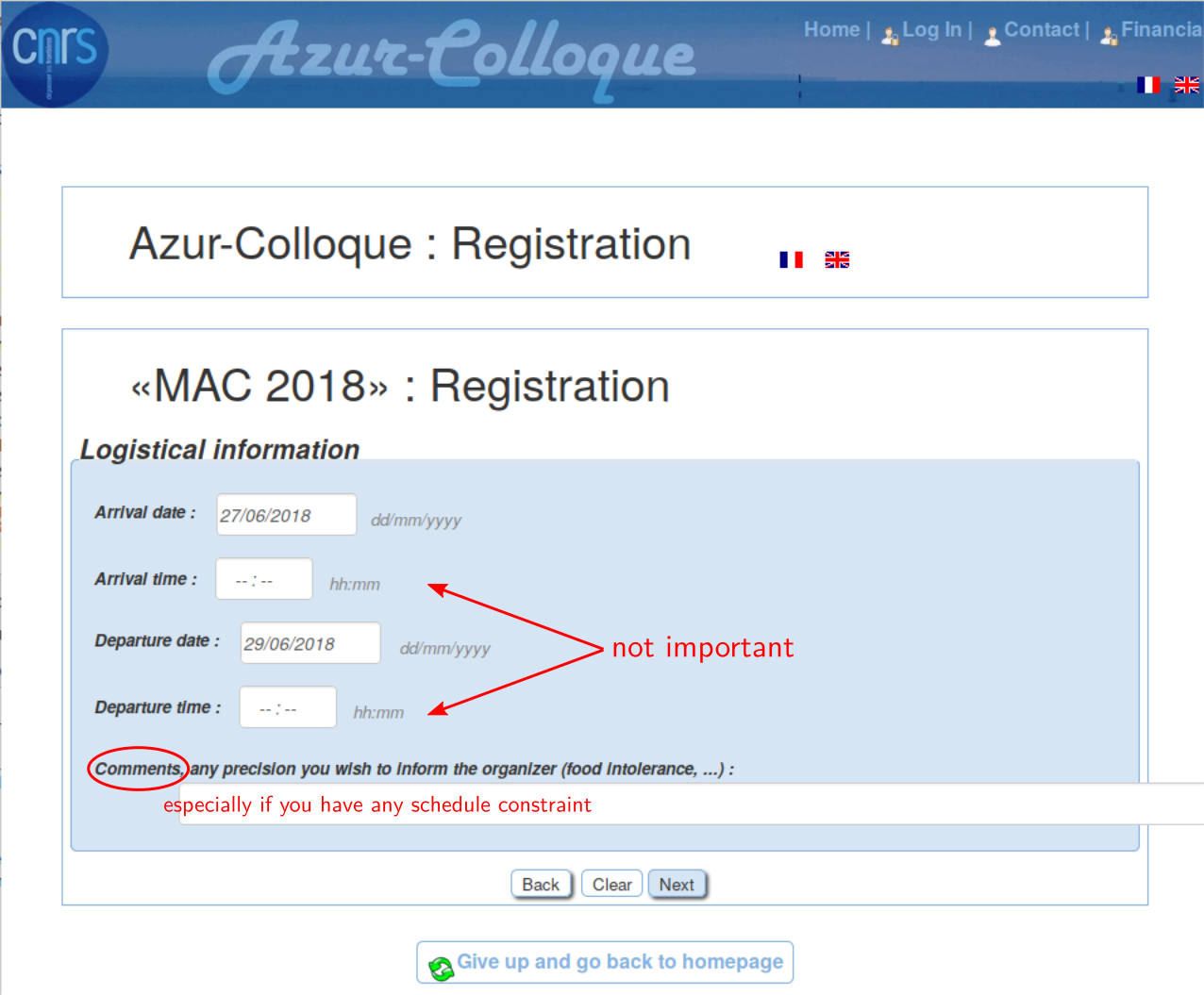Click the Financial menu icon
This screenshot has height=995, width=1204.
click(x=1110, y=36)
